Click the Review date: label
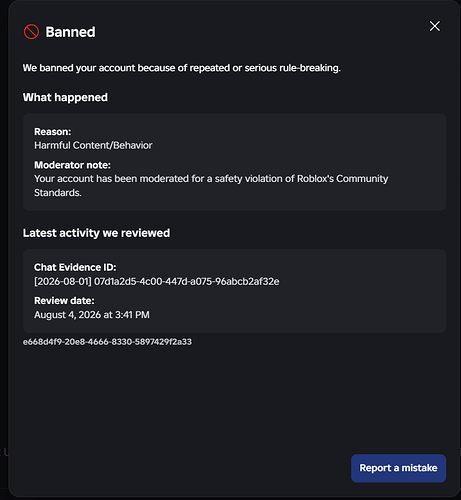The height and width of the screenshot is (500, 461). click(x=64, y=301)
